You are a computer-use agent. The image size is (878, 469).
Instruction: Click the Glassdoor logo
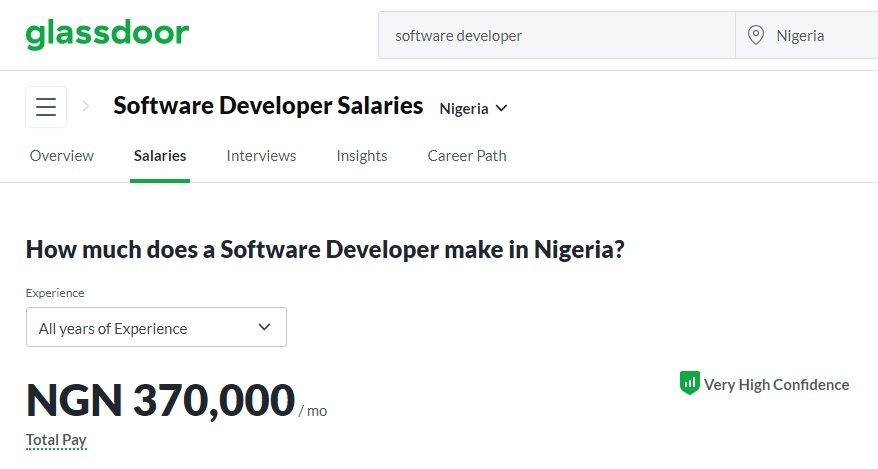coord(107,35)
